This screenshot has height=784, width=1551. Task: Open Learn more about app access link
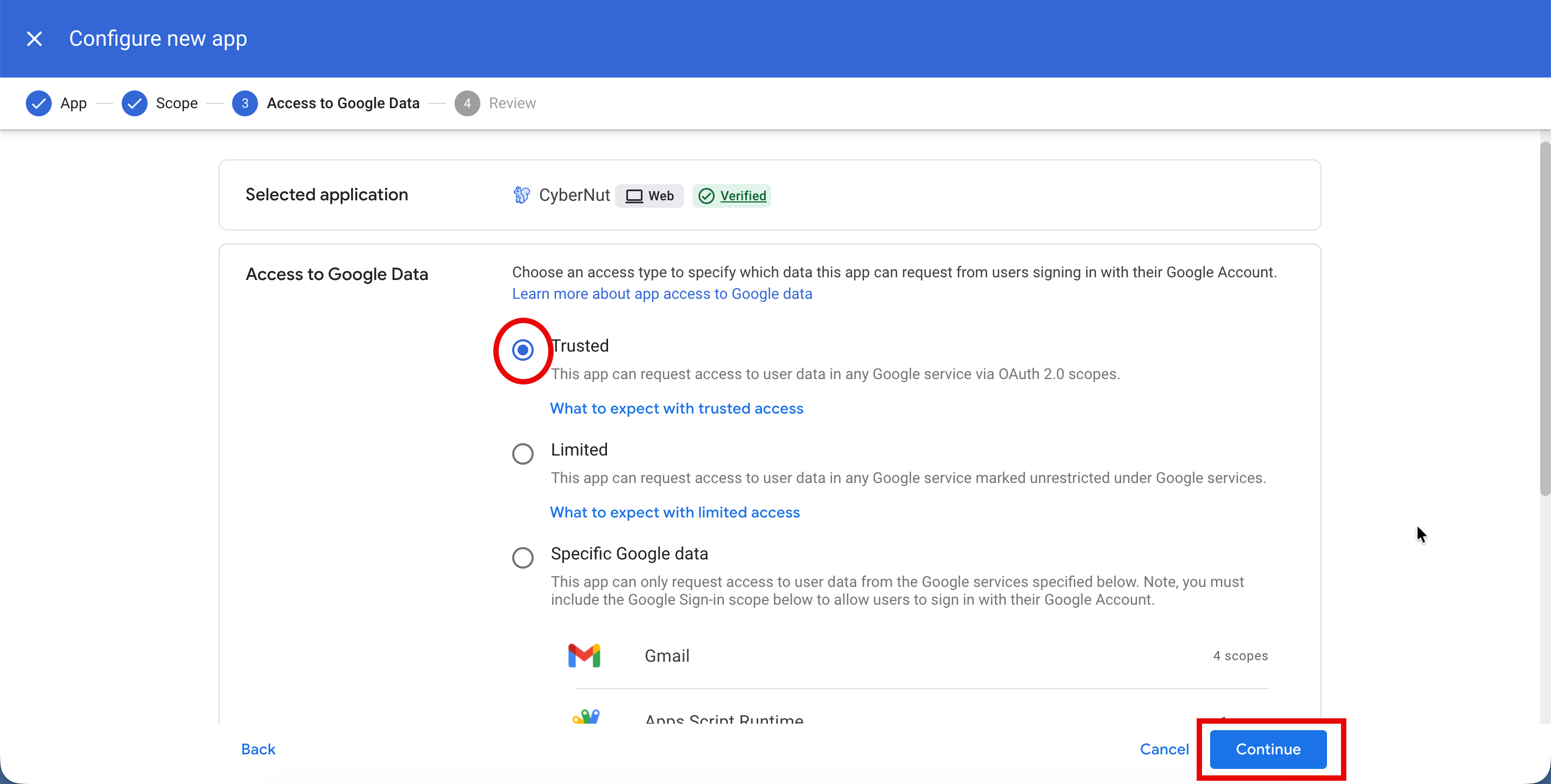(x=662, y=294)
